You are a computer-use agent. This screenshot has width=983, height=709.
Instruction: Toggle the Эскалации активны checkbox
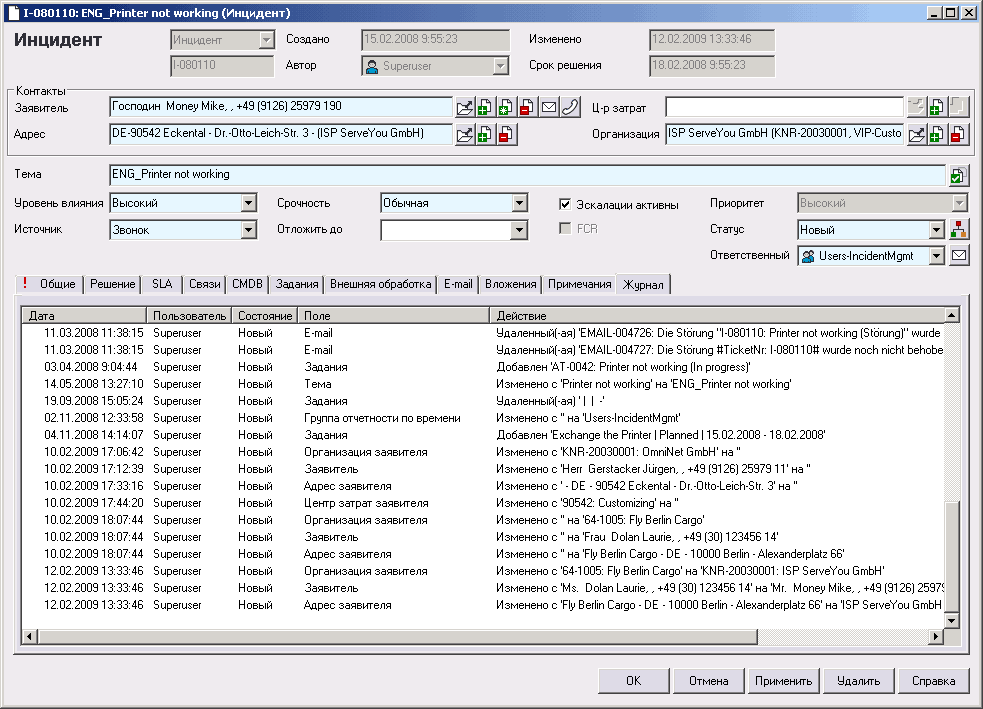point(565,204)
